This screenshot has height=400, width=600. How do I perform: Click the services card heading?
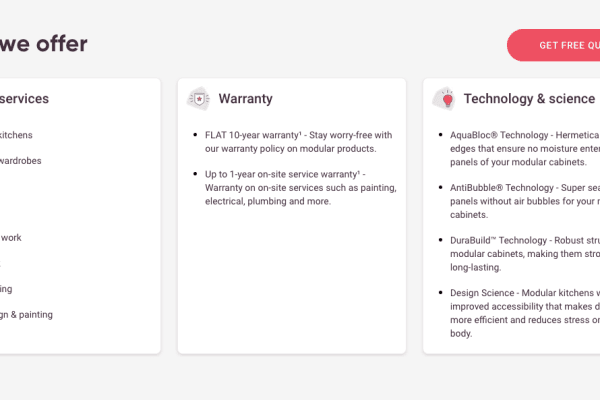[24, 99]
